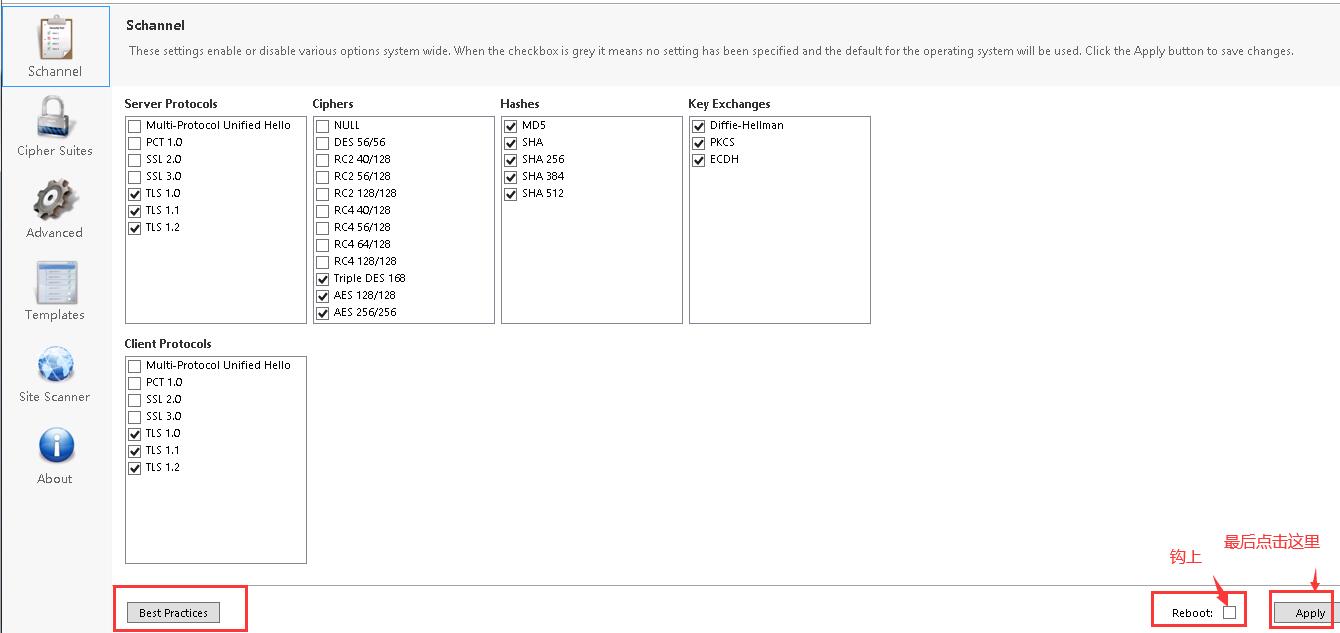Enable the RC2 128/128 cipher
Screen dimensions: 1340x633
322,194
